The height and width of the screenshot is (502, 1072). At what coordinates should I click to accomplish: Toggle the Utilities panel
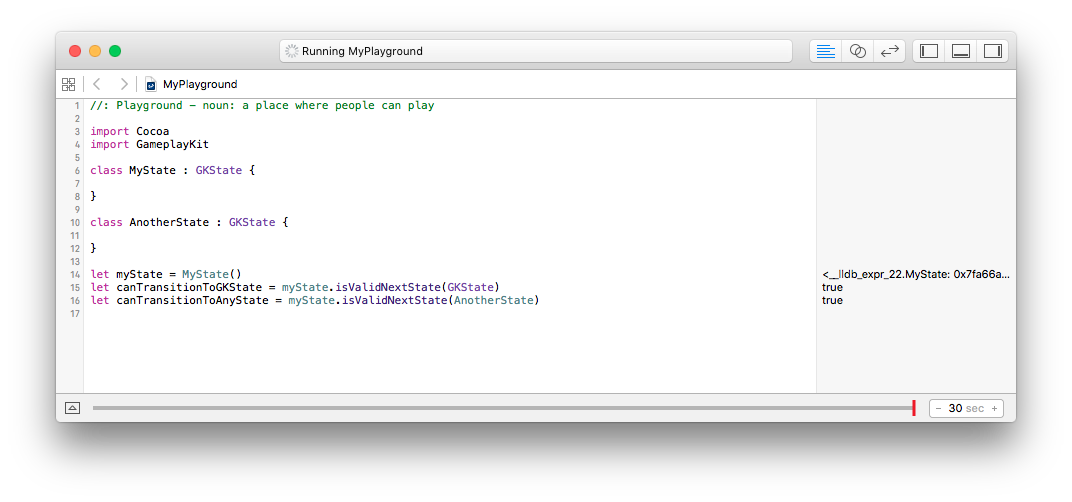pyautogui.click(x=992, y=51)
